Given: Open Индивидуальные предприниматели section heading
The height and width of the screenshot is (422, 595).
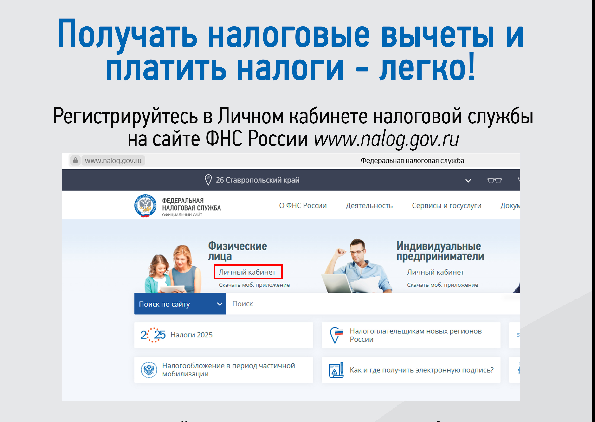Looking at the screenshot, I should click(440, 251).
